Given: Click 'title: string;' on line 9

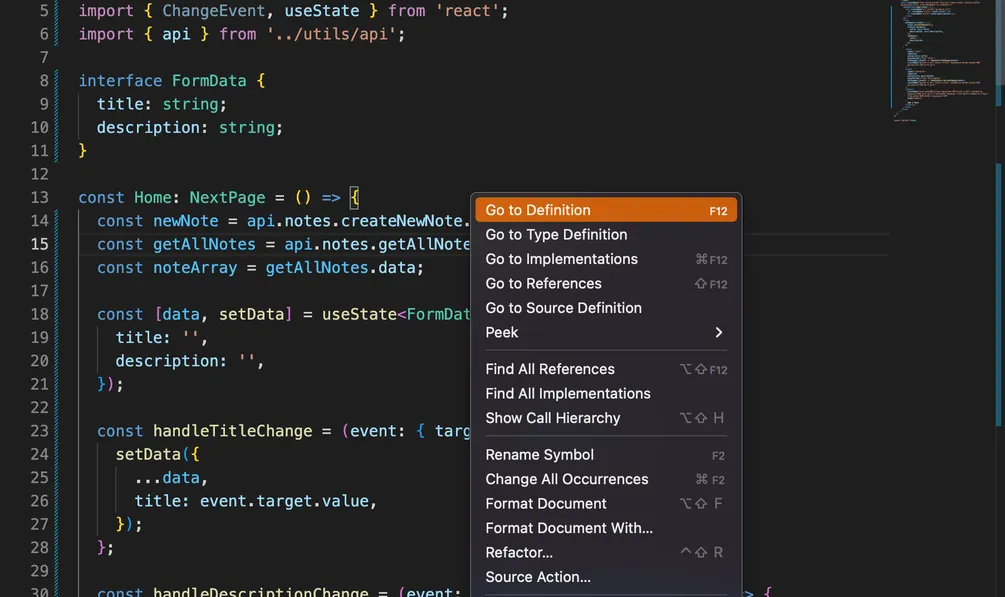Looking at the screenshot, I should coord(162,104).
